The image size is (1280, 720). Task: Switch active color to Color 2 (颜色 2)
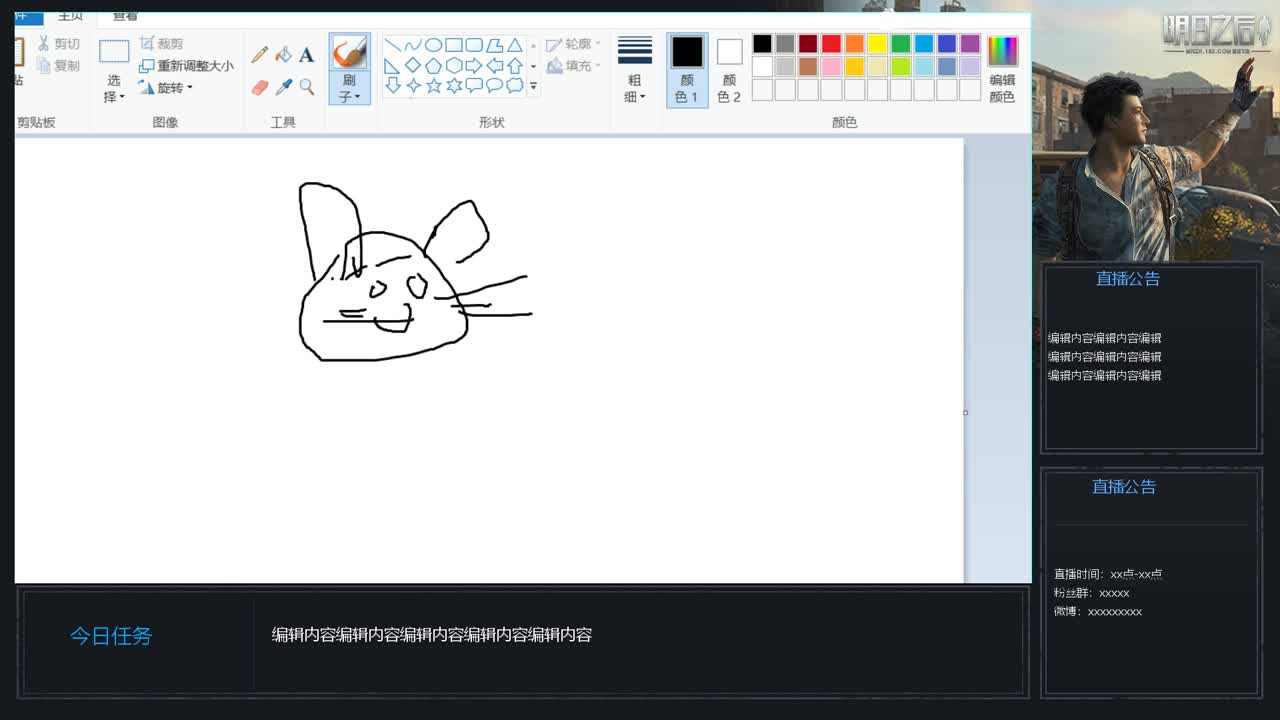coord(729,70)
